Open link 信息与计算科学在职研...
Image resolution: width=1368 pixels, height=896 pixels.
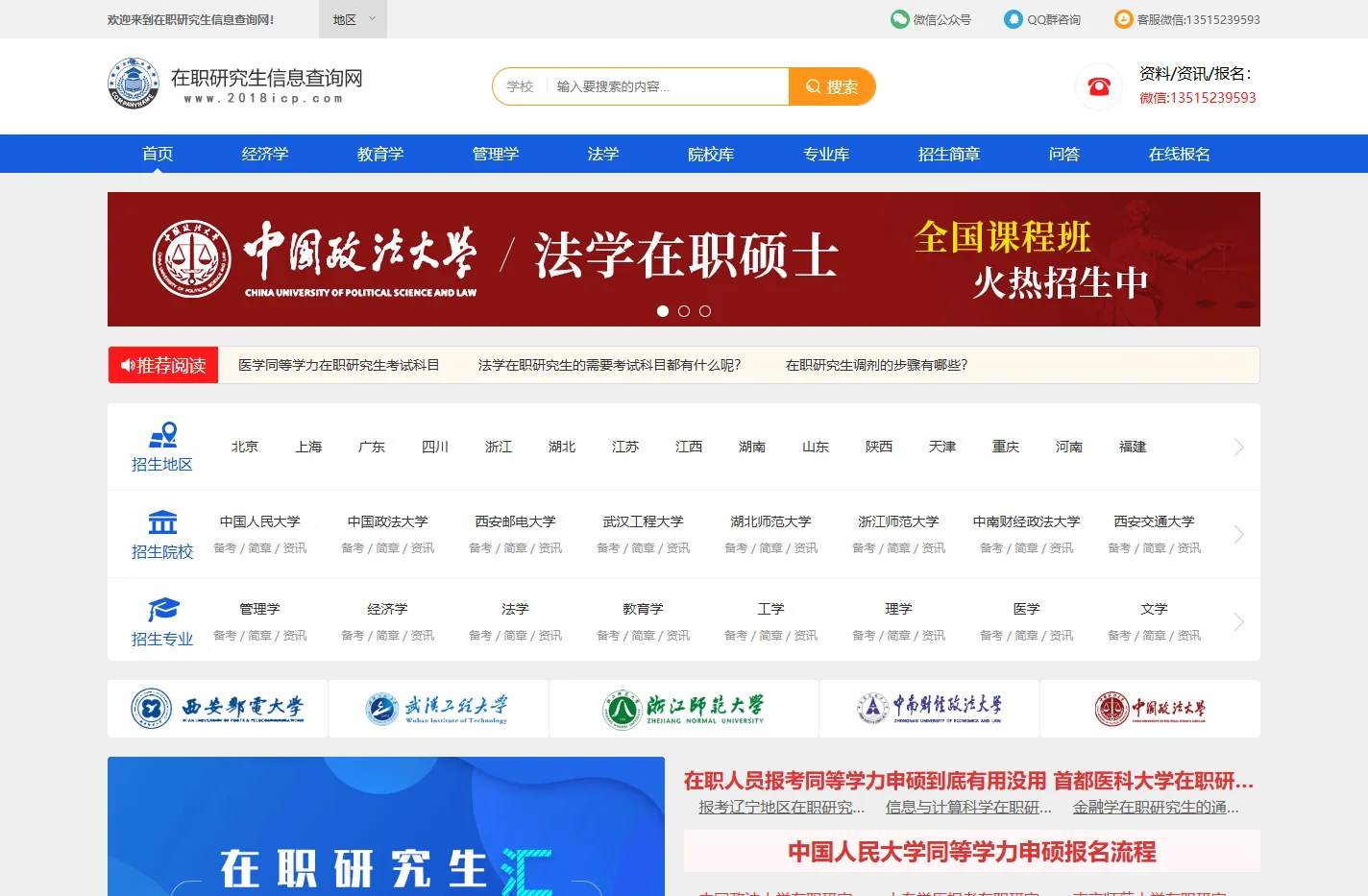click(968, 808)
